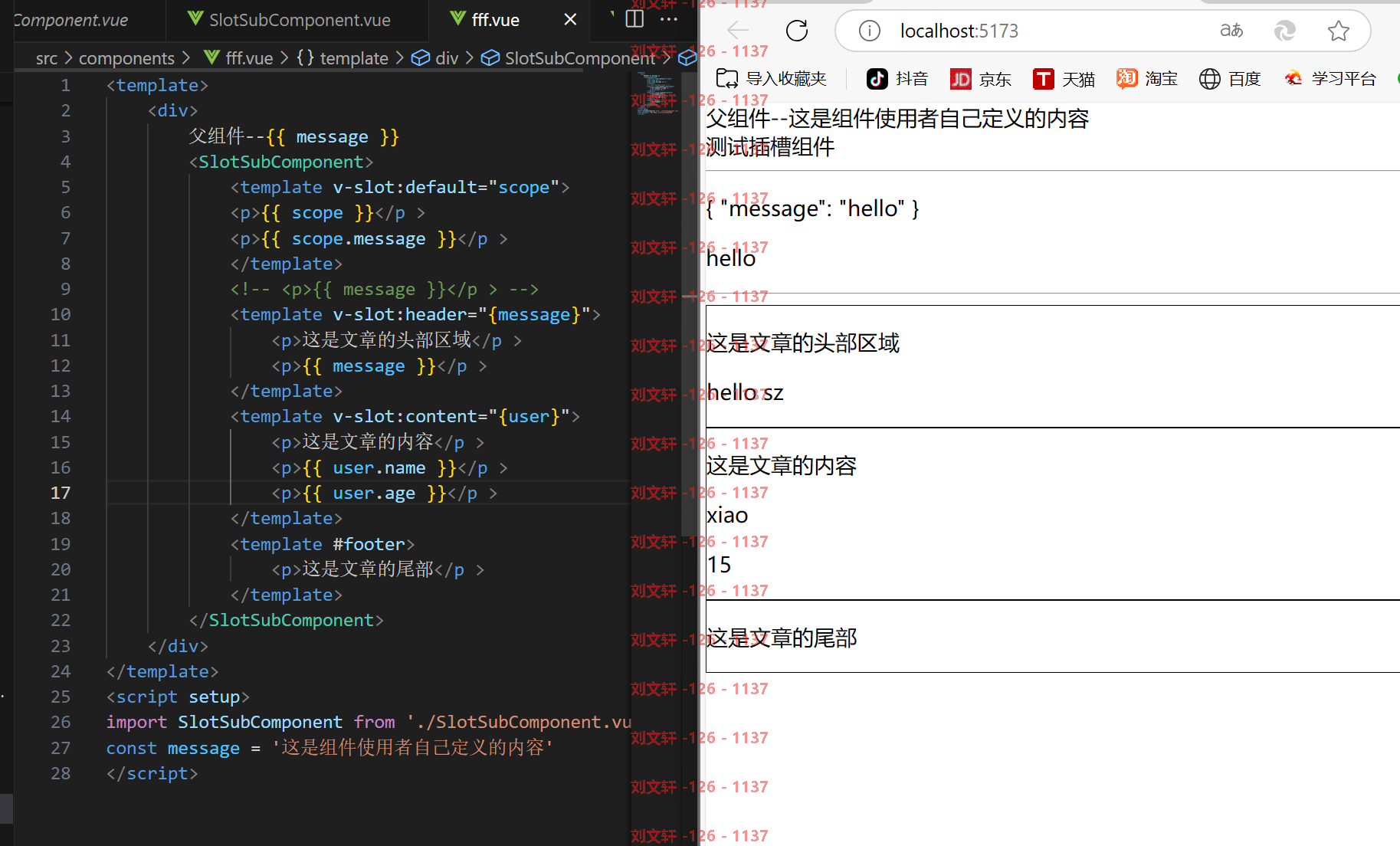
Task: Select the src breadcrumb
Action: coord(47,58)
